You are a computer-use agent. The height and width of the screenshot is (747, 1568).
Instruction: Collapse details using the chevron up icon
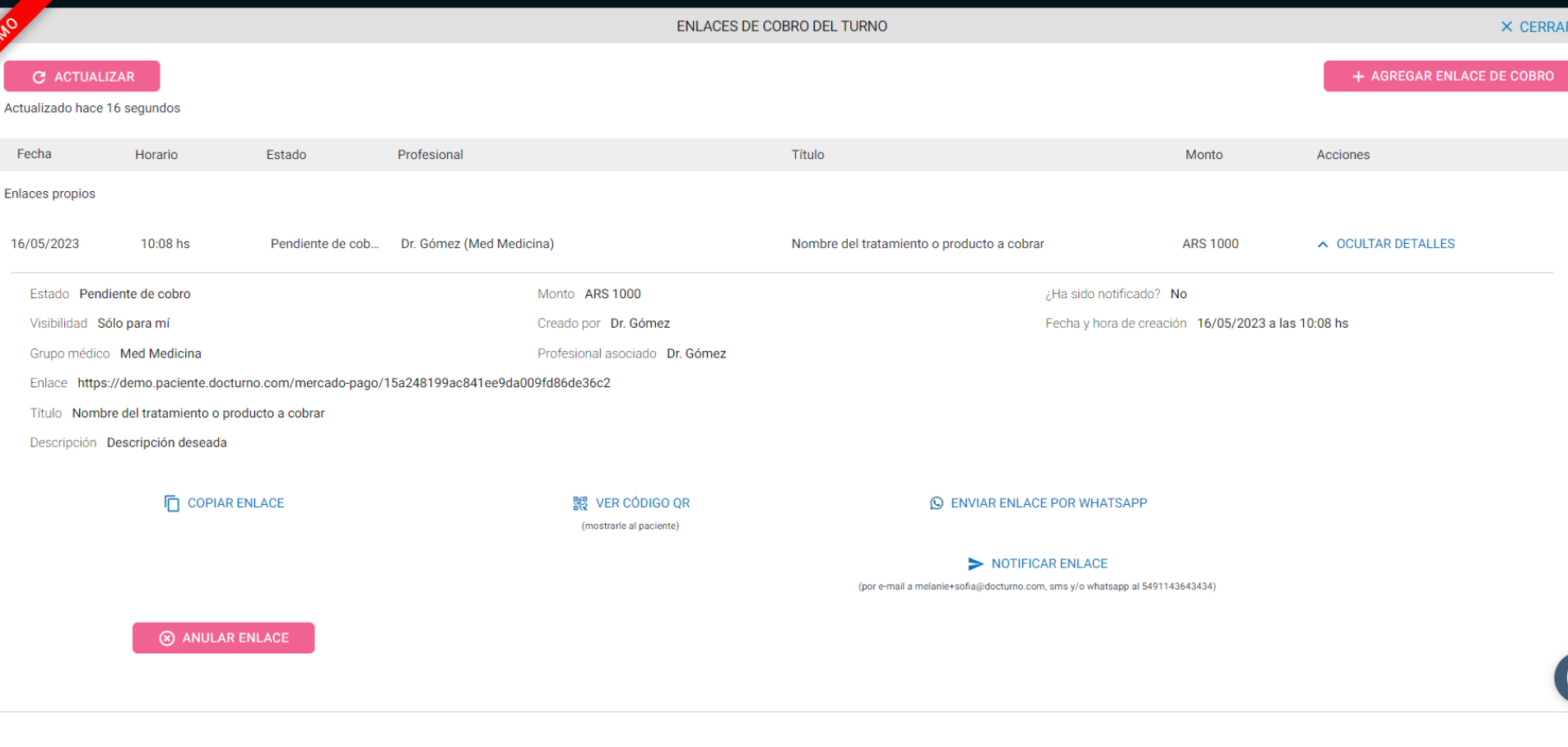[x=1323, y=245]
